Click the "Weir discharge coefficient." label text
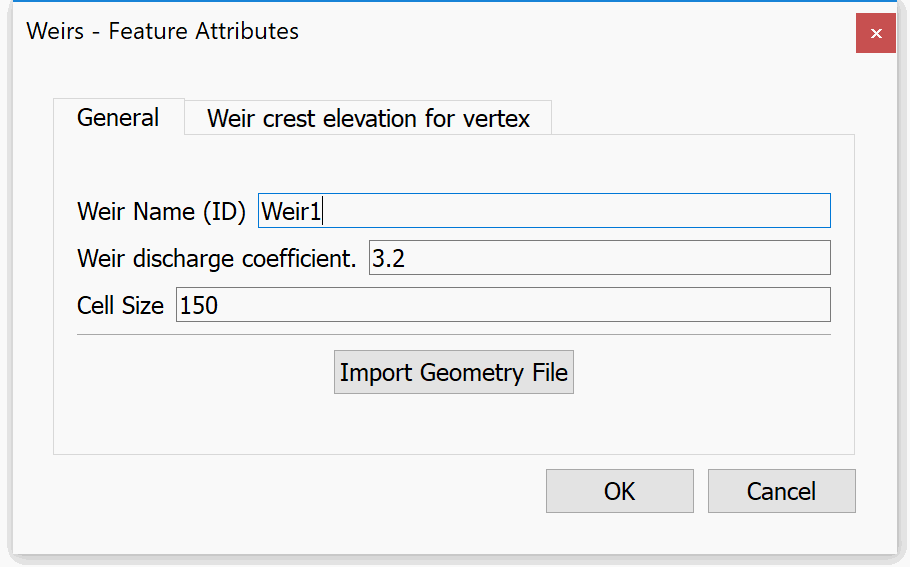The width and height of the screenshot is (910, 567). tap(216, 258)
